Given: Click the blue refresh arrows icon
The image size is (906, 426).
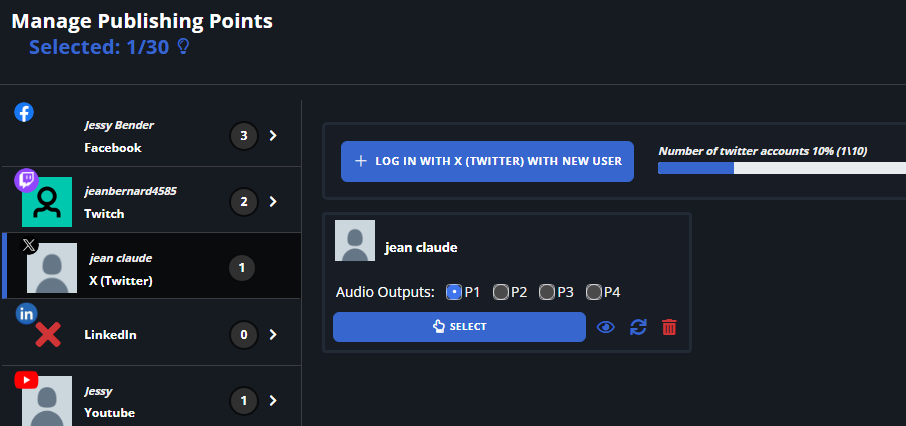Looking at the screenshot, I should tap(638, 327).
